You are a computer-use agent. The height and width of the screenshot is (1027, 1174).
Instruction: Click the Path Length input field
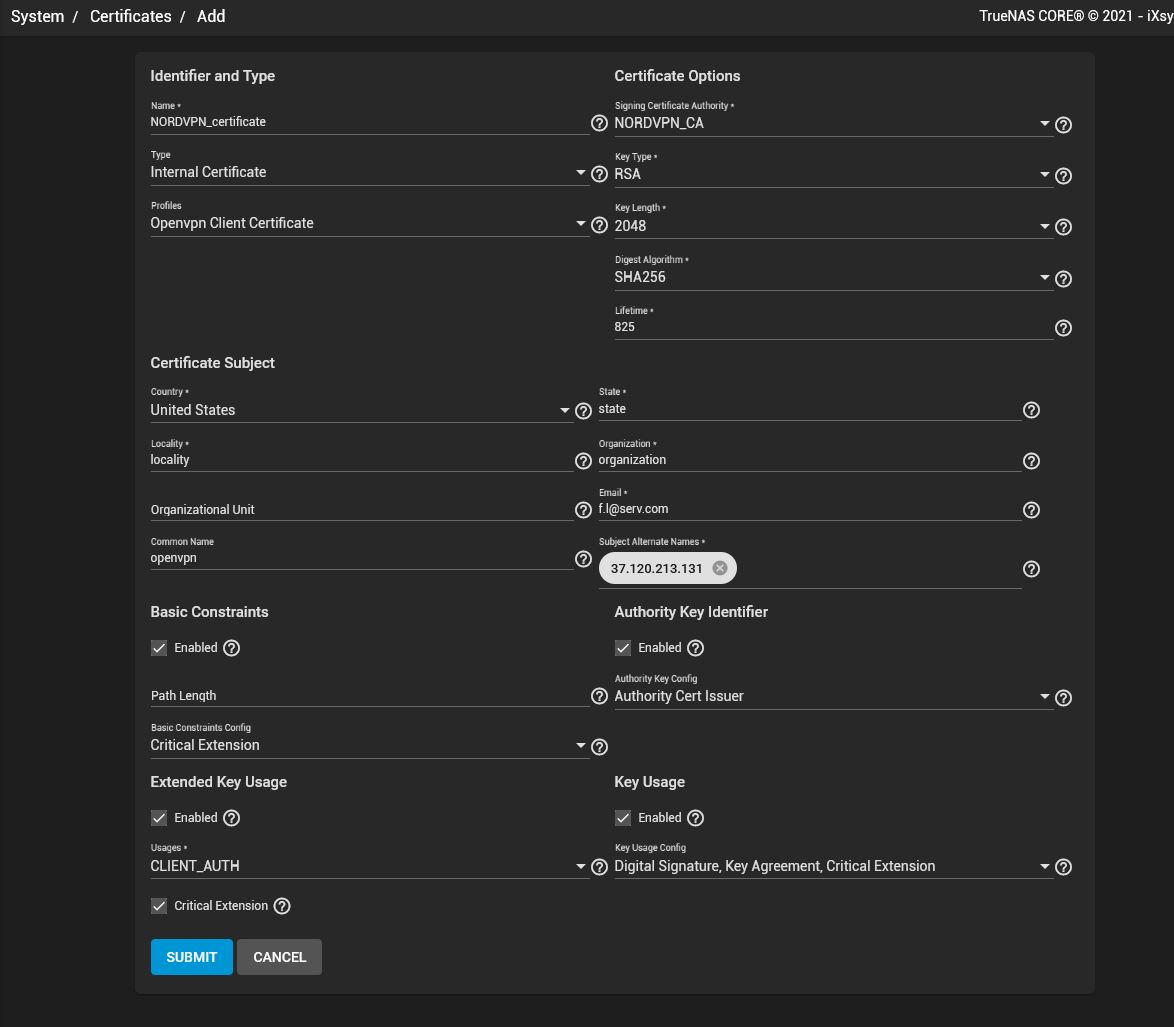(x=369, y=696)
